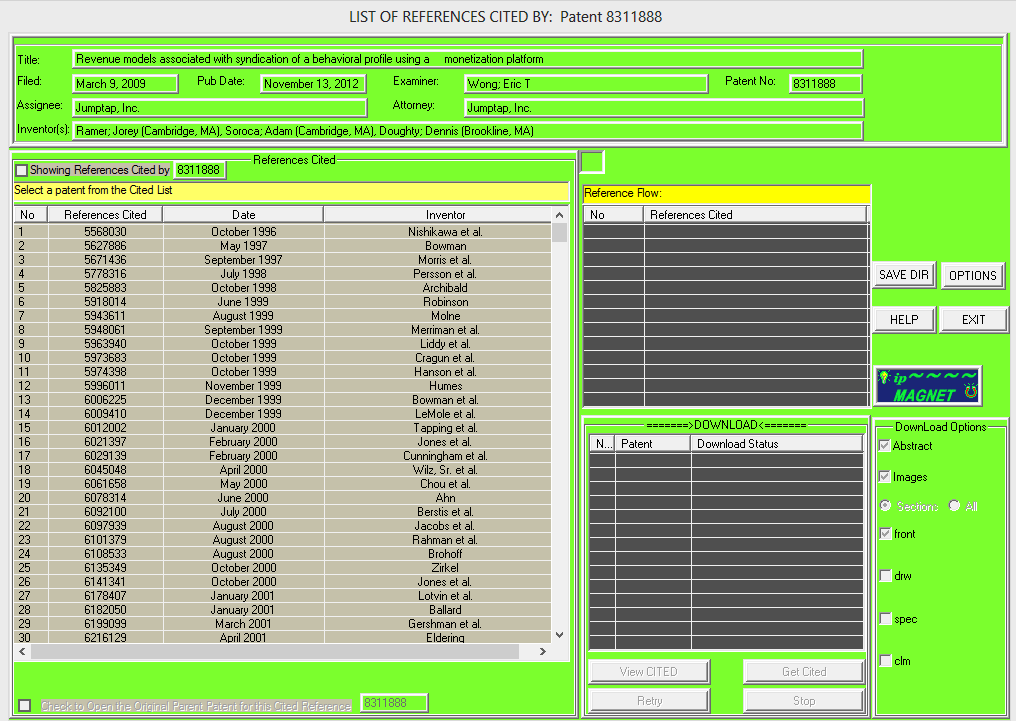Select cited patent 6216129 by Eldering
The width and height of the screenshot is (1016, 721).
click(283, 637)
